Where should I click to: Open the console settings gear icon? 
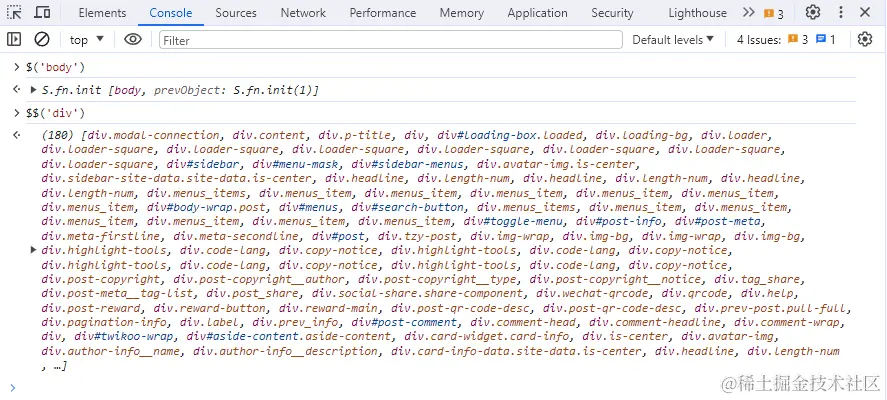pos(865,39)
